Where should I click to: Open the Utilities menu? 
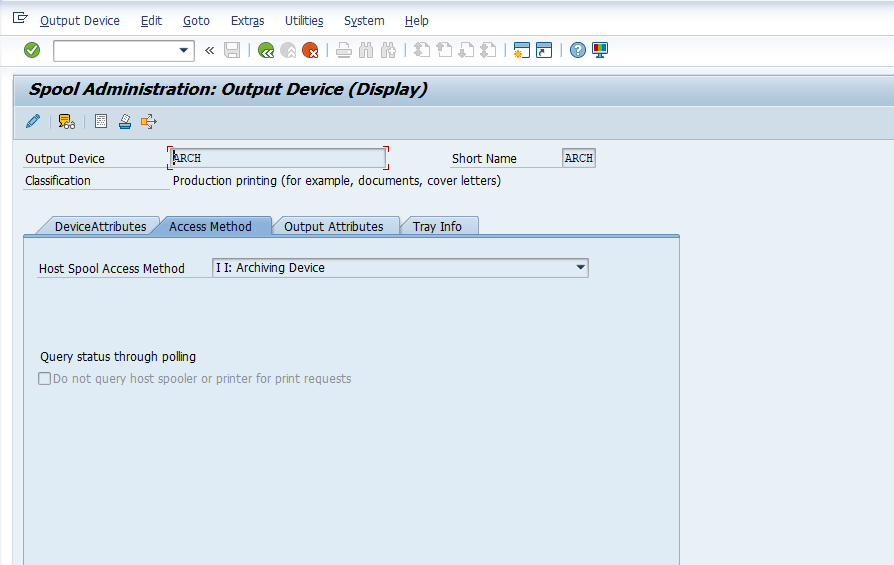pos(304,21)
